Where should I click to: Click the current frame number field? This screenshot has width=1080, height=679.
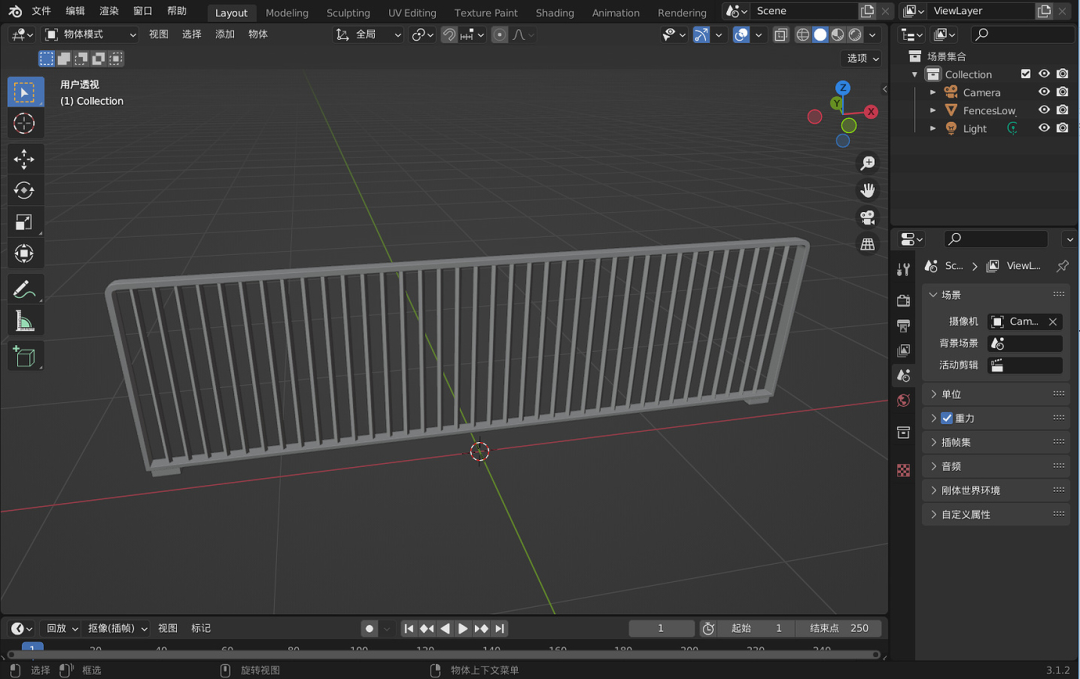pyautogui.click(x=661, y=628)
